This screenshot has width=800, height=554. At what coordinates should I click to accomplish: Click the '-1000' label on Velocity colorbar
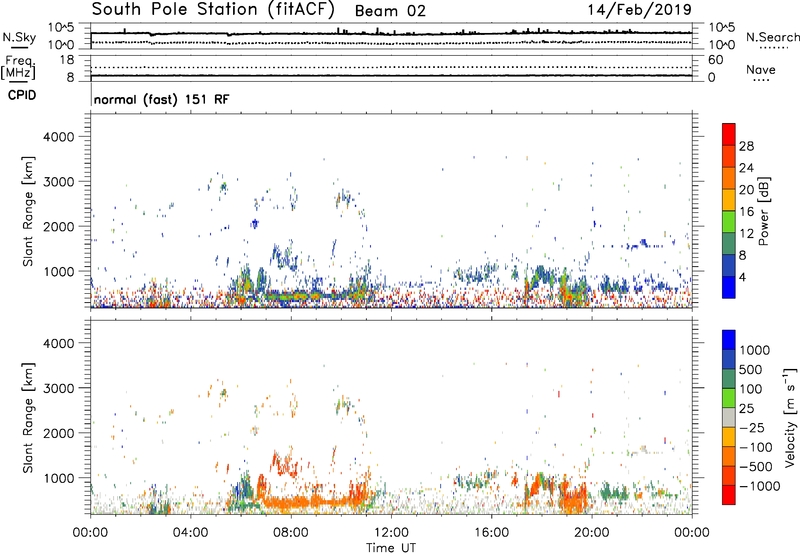tap(760, 486)
